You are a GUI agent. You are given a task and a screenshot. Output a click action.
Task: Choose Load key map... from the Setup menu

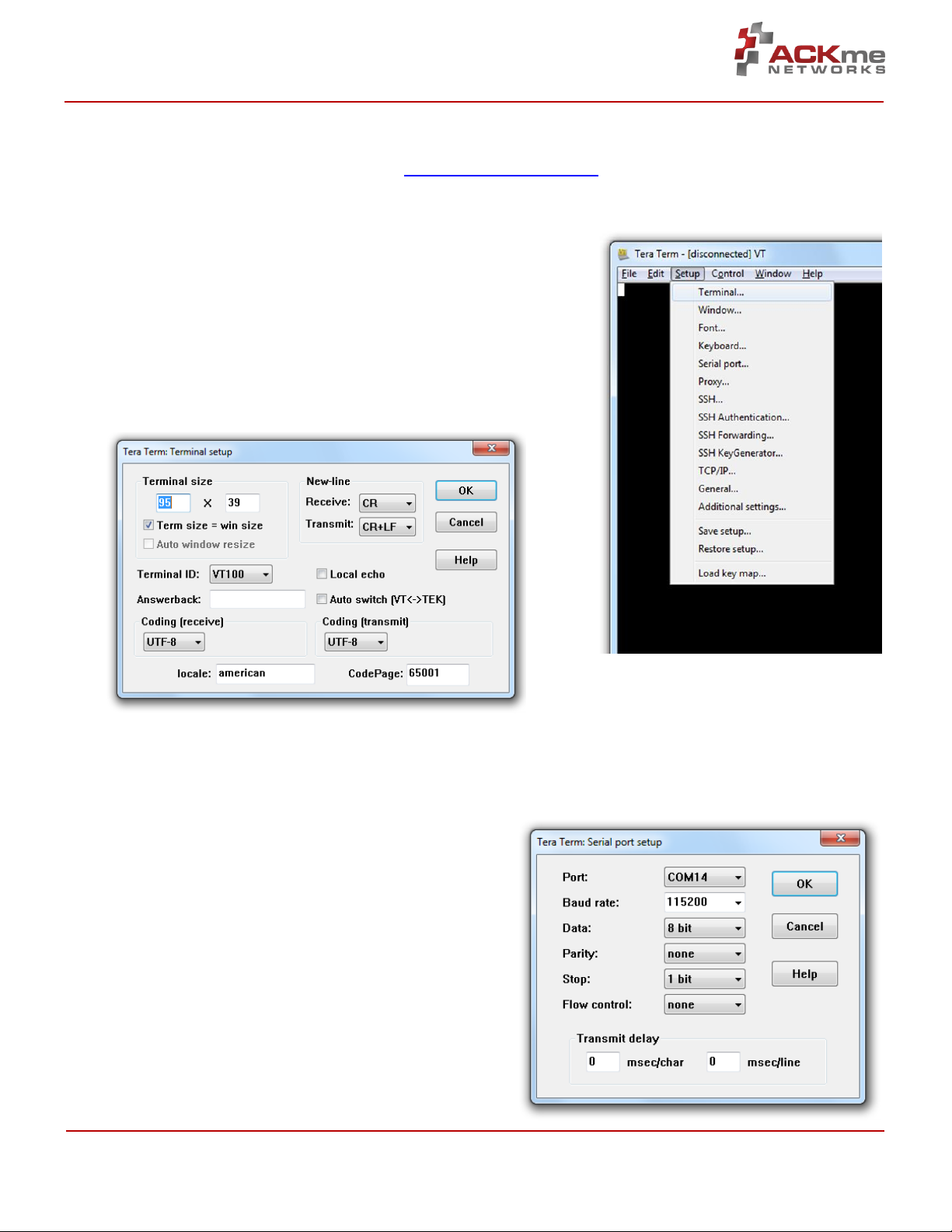751,574
